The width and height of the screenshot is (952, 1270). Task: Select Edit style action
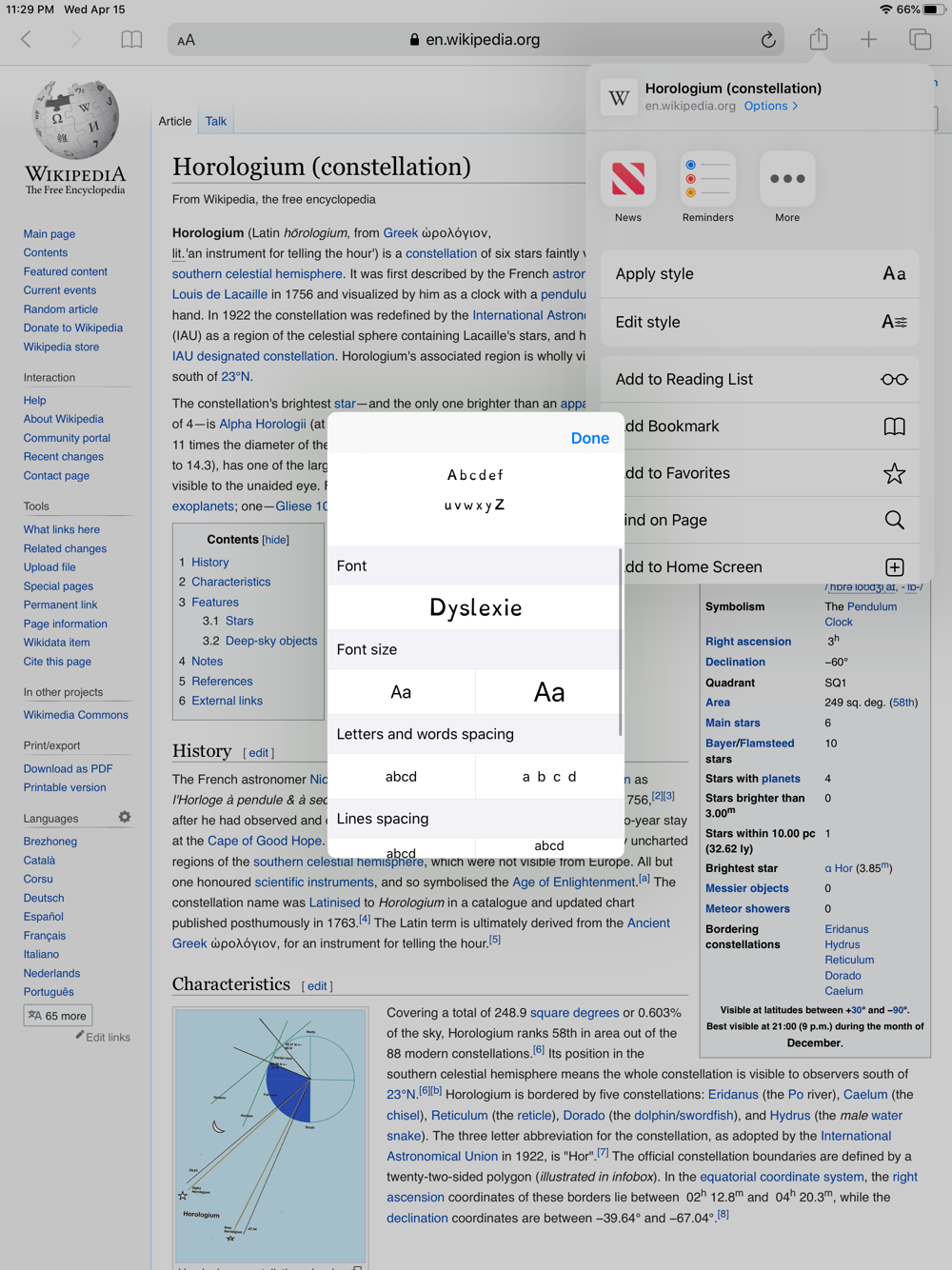[760, 322]
